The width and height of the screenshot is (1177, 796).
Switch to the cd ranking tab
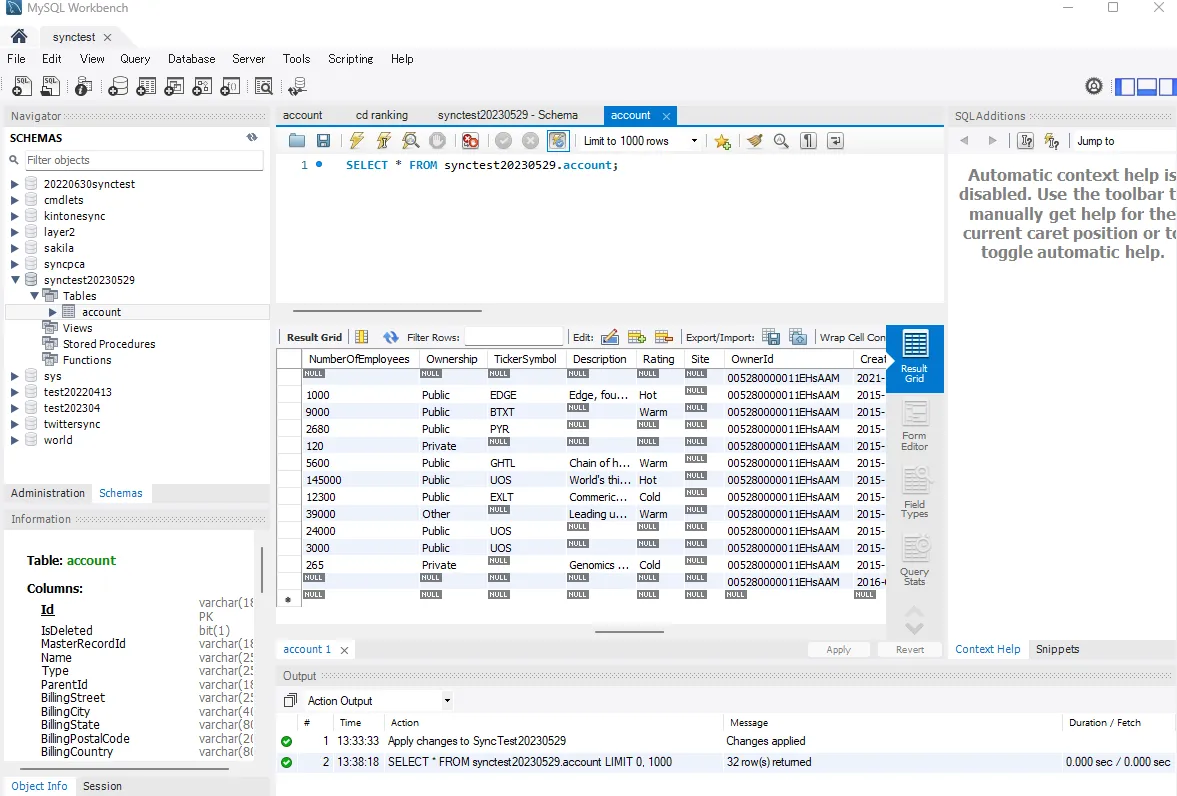[x=381, y=115]
